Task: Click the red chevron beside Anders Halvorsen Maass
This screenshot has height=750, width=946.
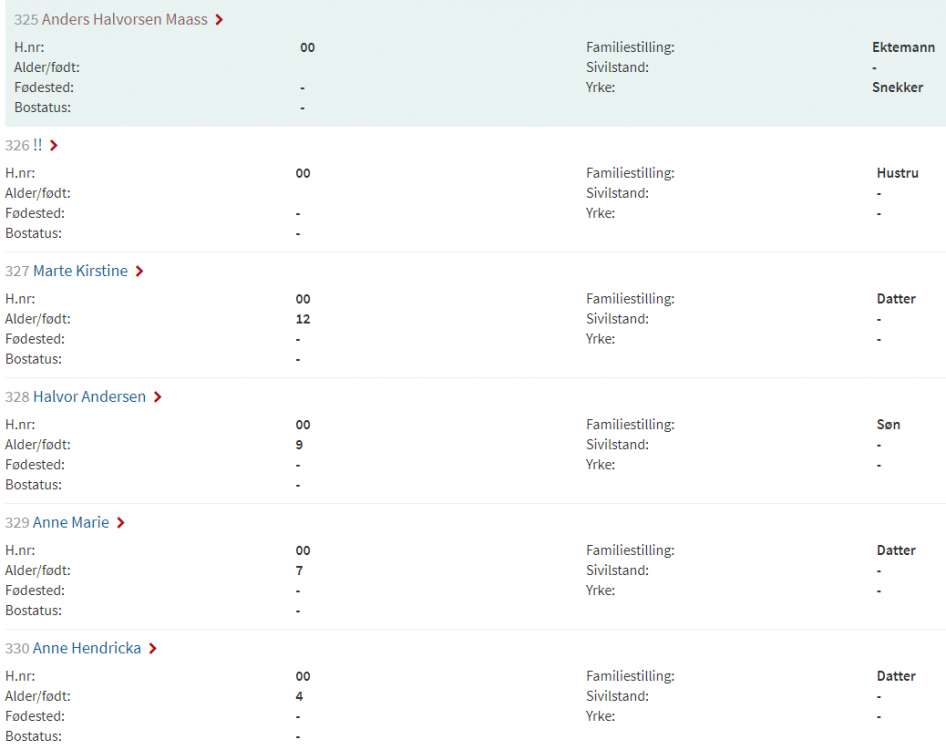Action: 219,20
